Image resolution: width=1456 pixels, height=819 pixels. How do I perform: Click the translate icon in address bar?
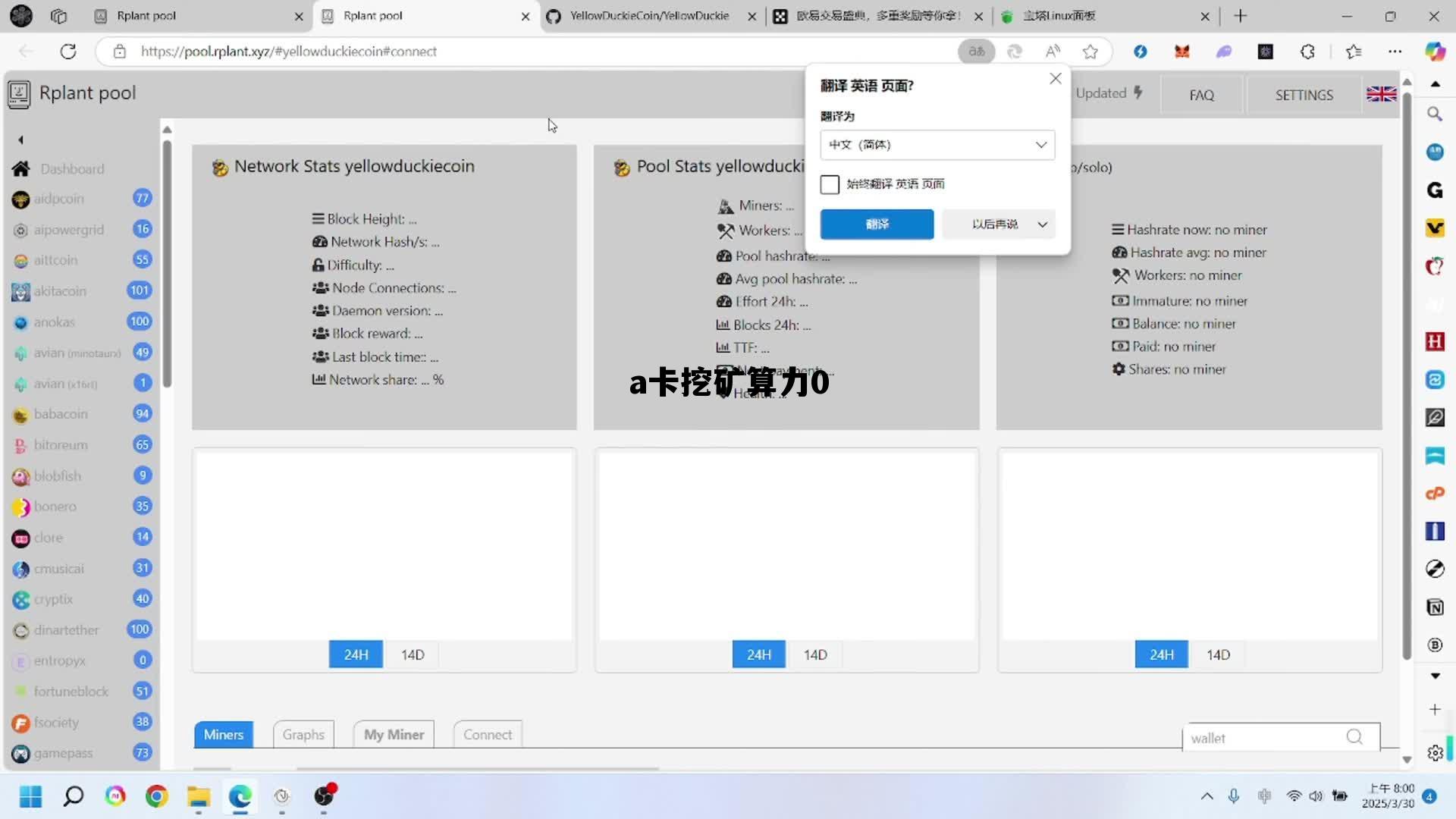976,52
